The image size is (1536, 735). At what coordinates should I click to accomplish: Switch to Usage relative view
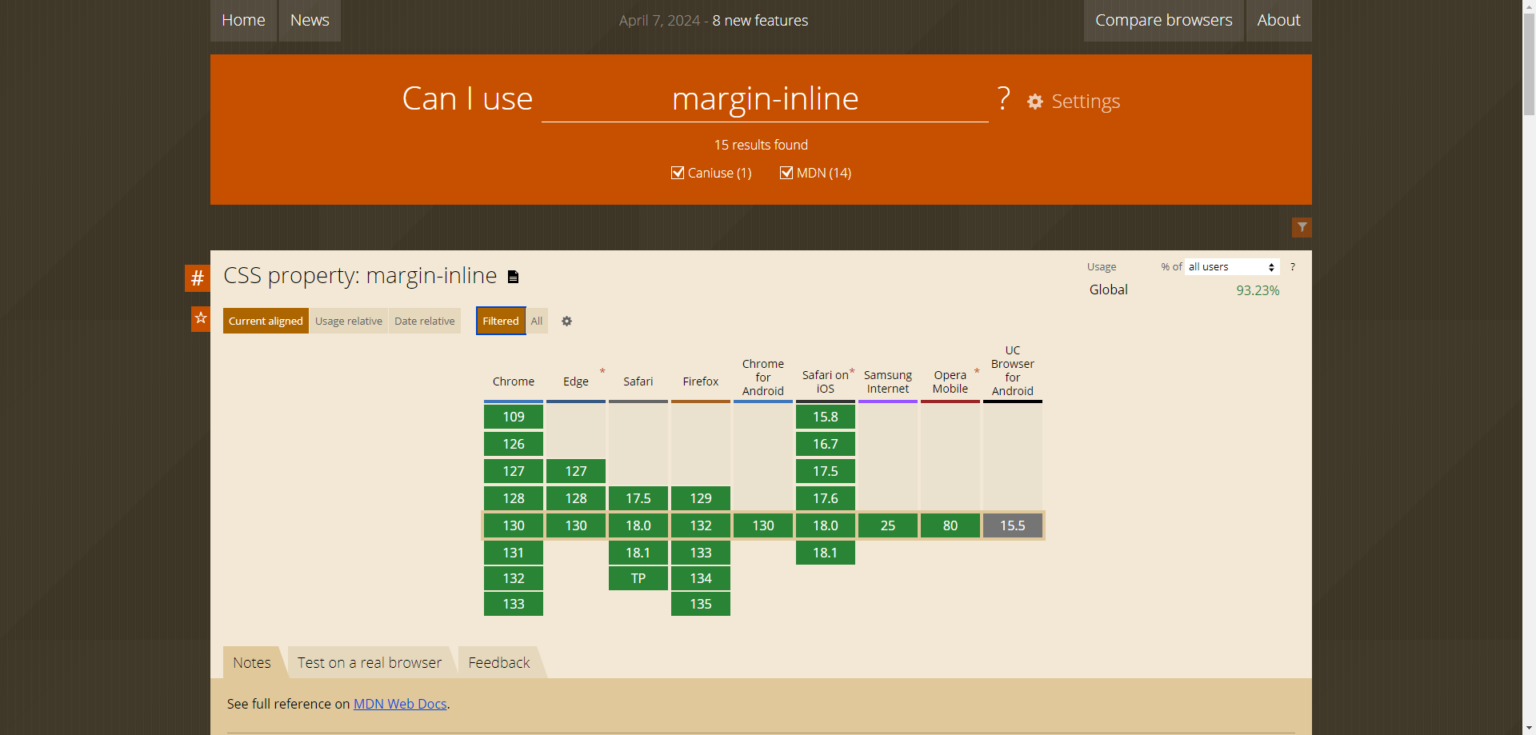click(348, 321)
